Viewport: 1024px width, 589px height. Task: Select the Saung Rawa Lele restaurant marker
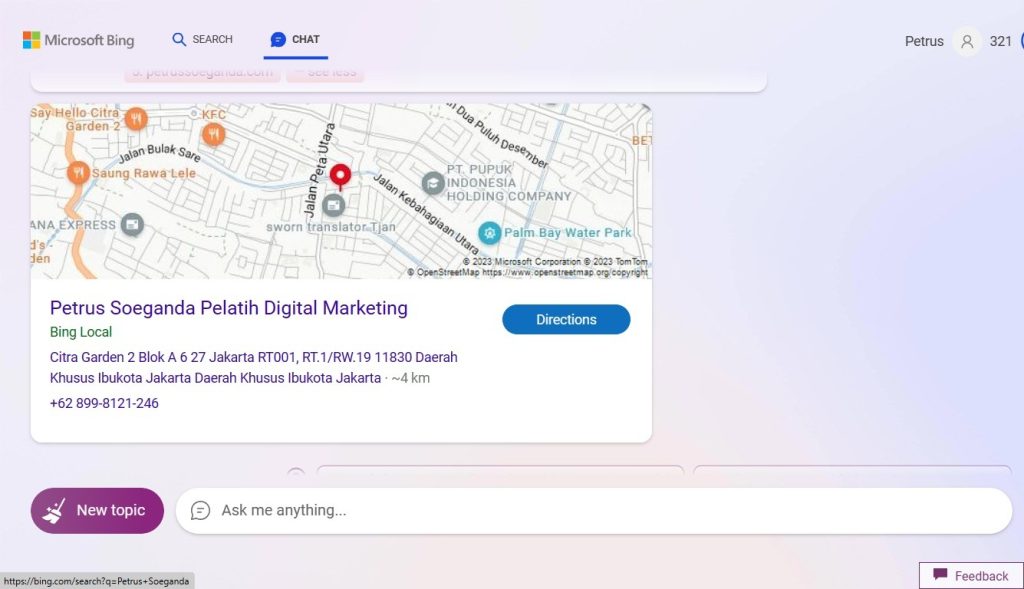click(x=78, y=173)
